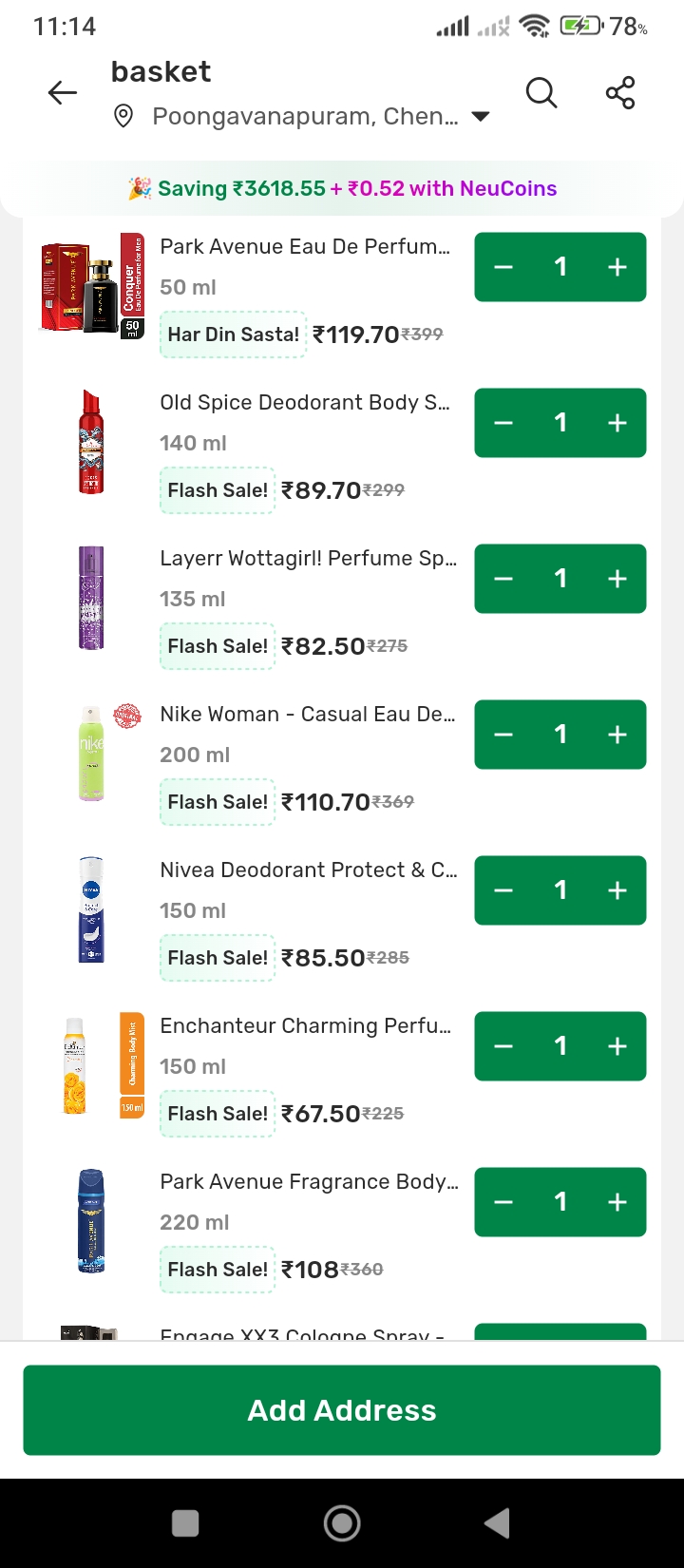Open the Enchanteur Charming perfume thumbnail
The width and height of the screenshot is (684, 1568).
[x=92, y=1065]
